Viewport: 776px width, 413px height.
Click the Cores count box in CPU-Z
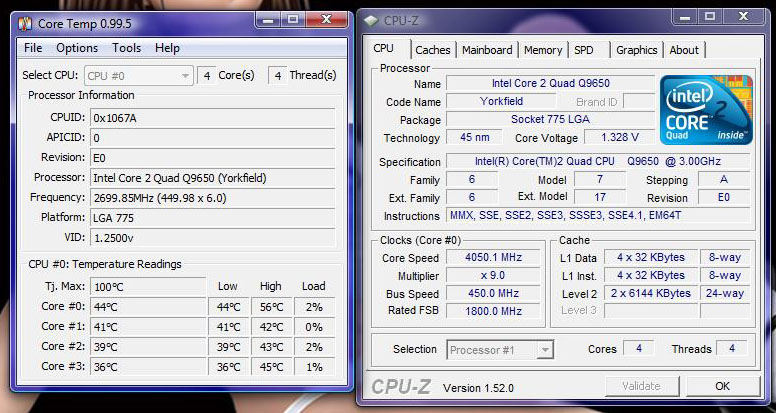(x=638, y=349)
